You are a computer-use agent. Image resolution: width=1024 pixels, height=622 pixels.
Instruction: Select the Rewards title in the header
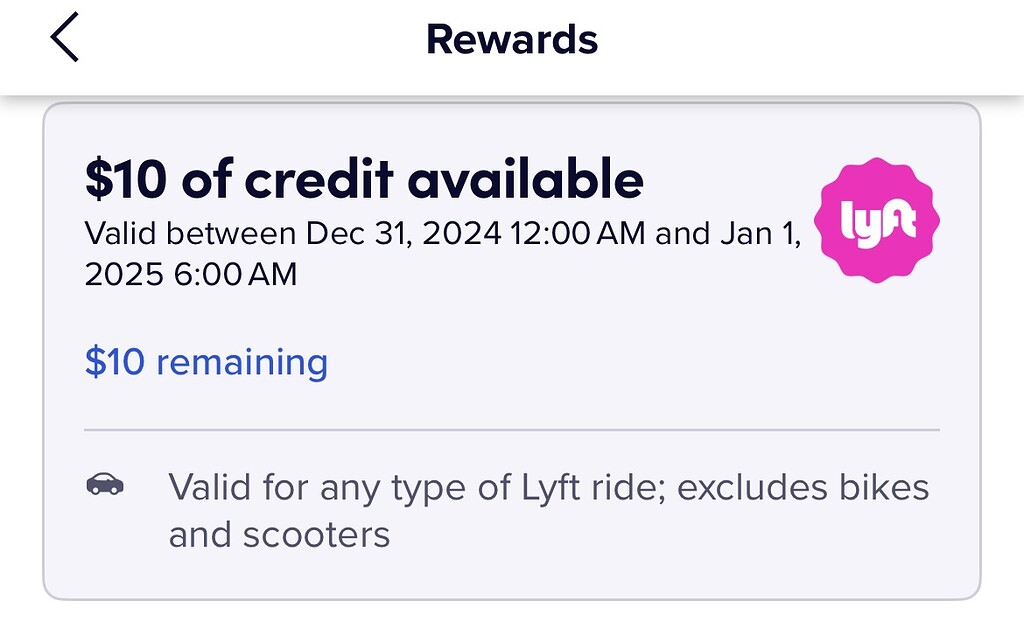(511, 39)
